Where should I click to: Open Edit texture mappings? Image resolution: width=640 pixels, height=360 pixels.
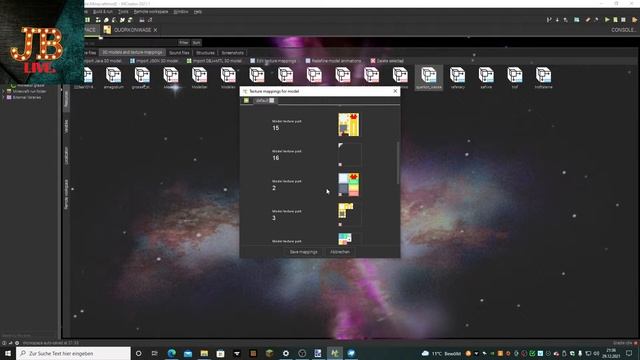pos(273,61)
